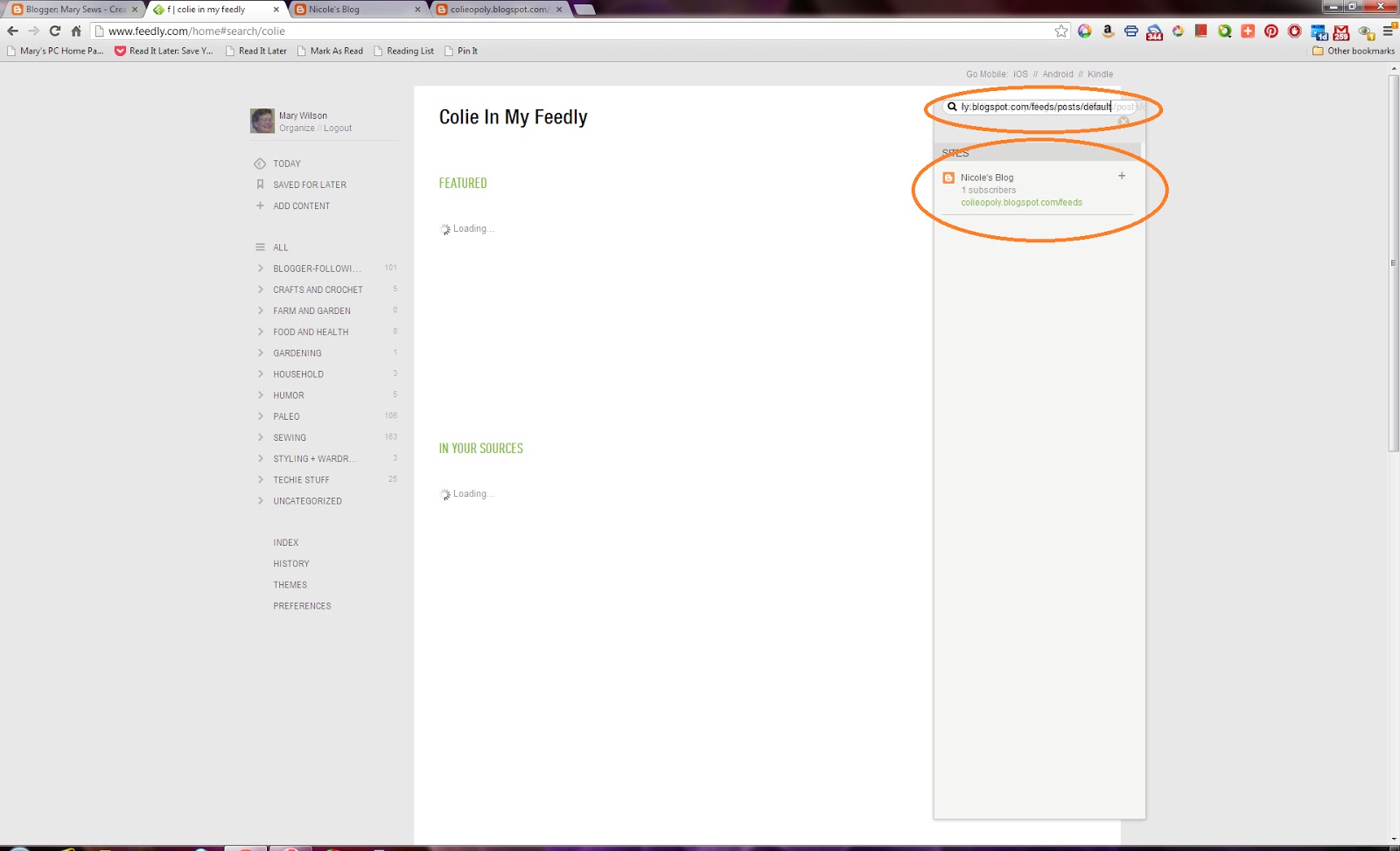Click the plus icon beside Add Content
The height and width of the screenshot is (851, 1400).
(x=260, y=206)
